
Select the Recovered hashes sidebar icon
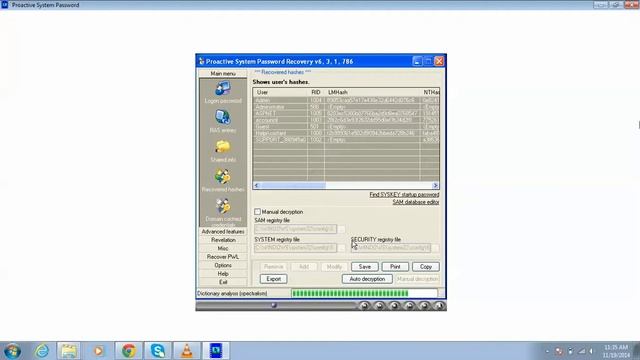tap(223, 177)
